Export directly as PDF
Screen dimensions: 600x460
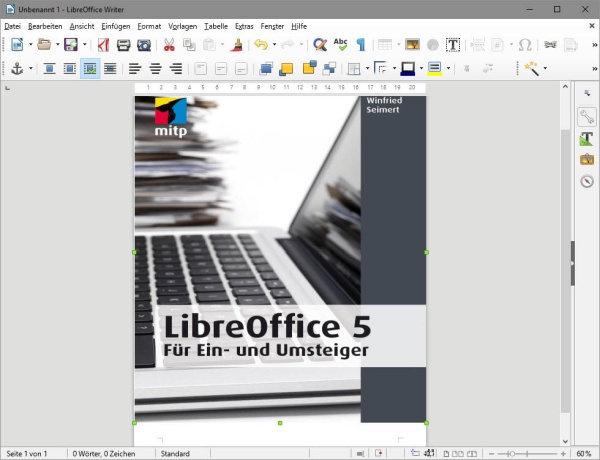(103, 45)
